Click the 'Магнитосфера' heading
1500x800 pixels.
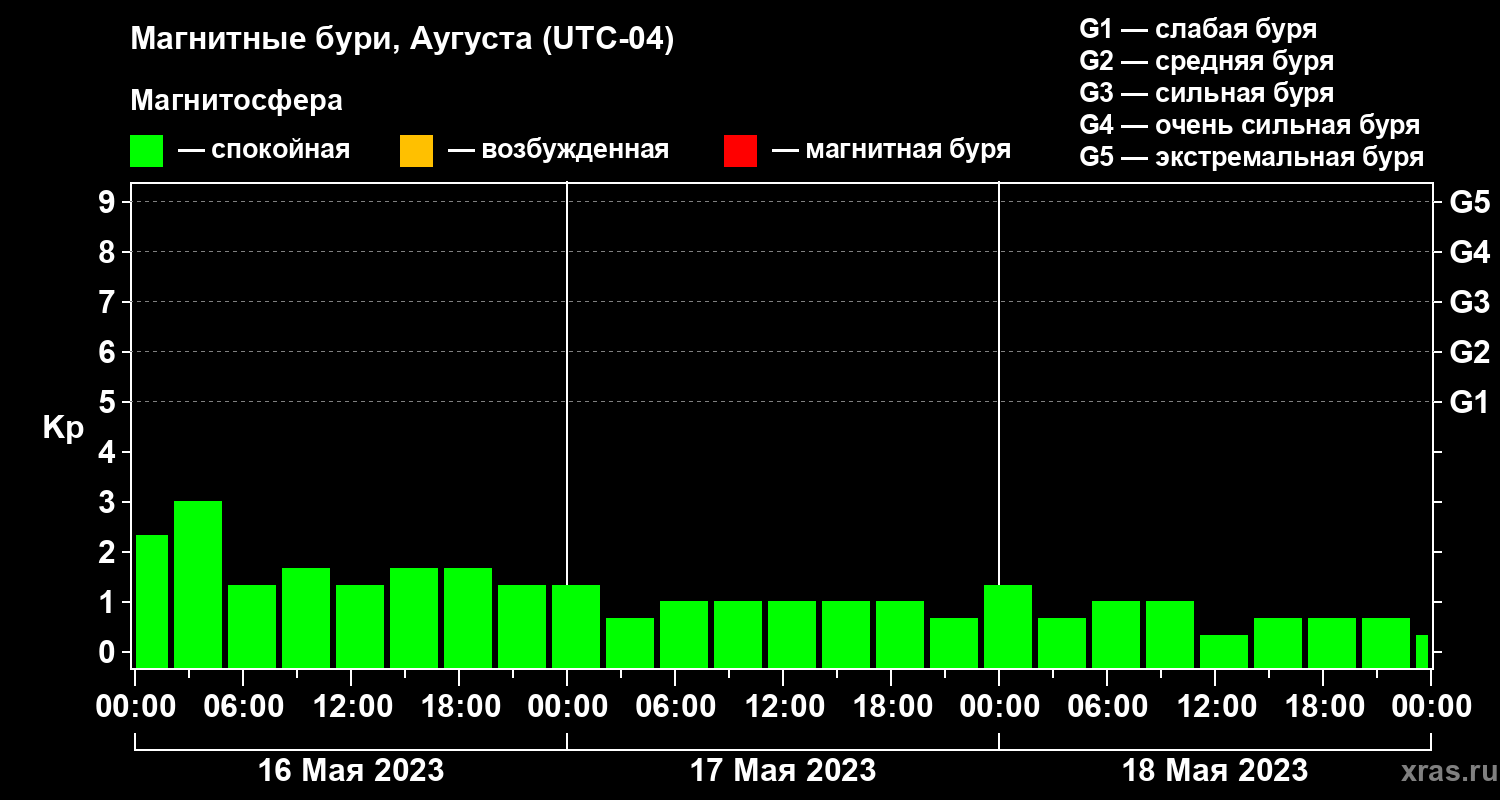pyautogui.click(x=236, y=101)
